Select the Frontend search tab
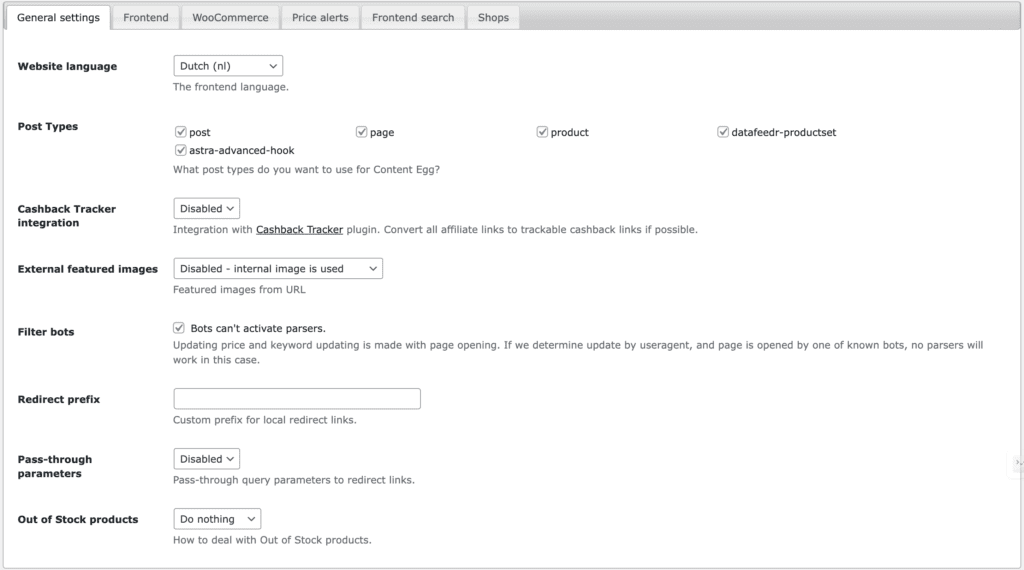The image size is (1024, 570). (x=413, y=18)
